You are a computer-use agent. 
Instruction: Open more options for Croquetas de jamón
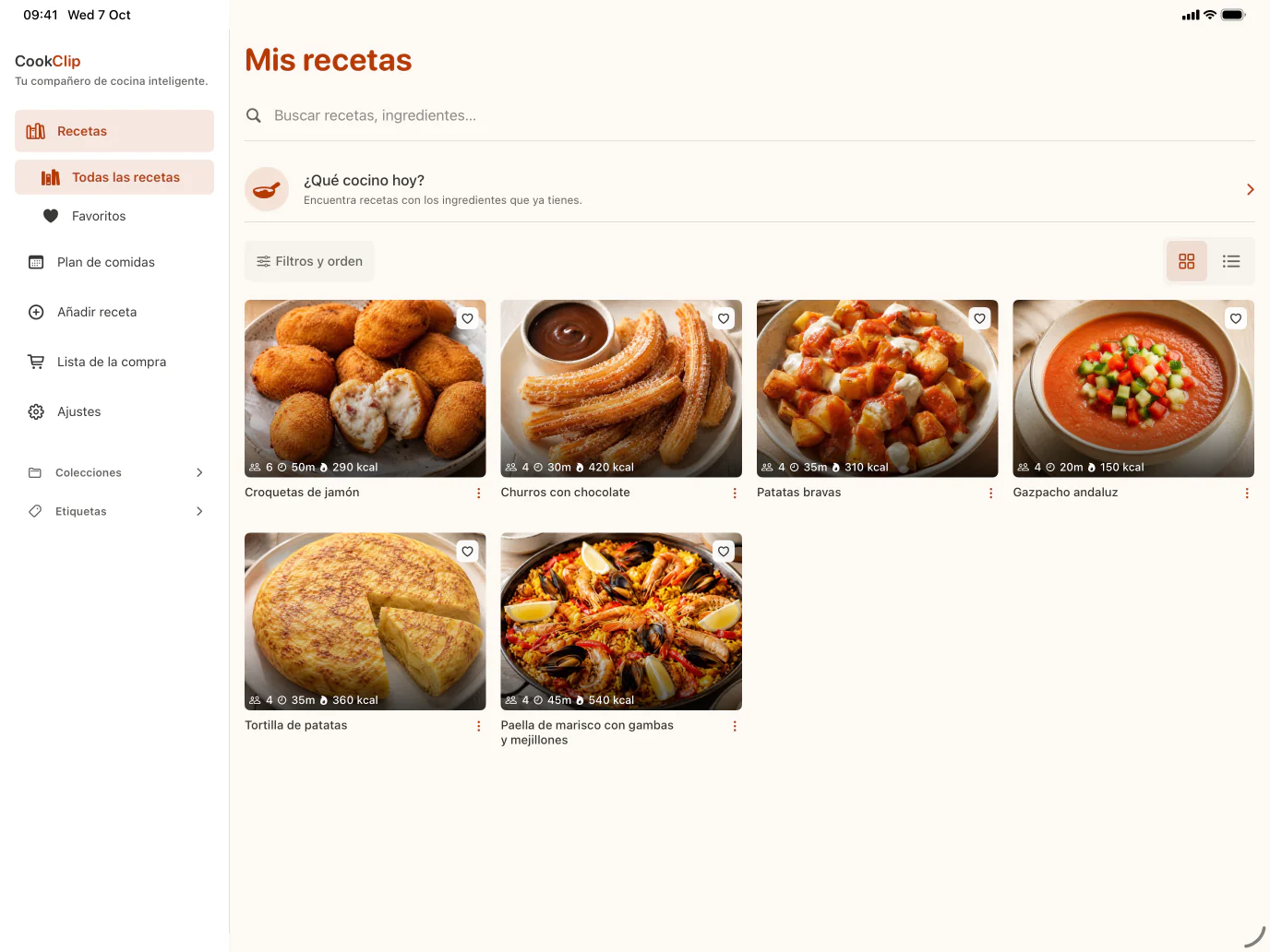[479, 494]
